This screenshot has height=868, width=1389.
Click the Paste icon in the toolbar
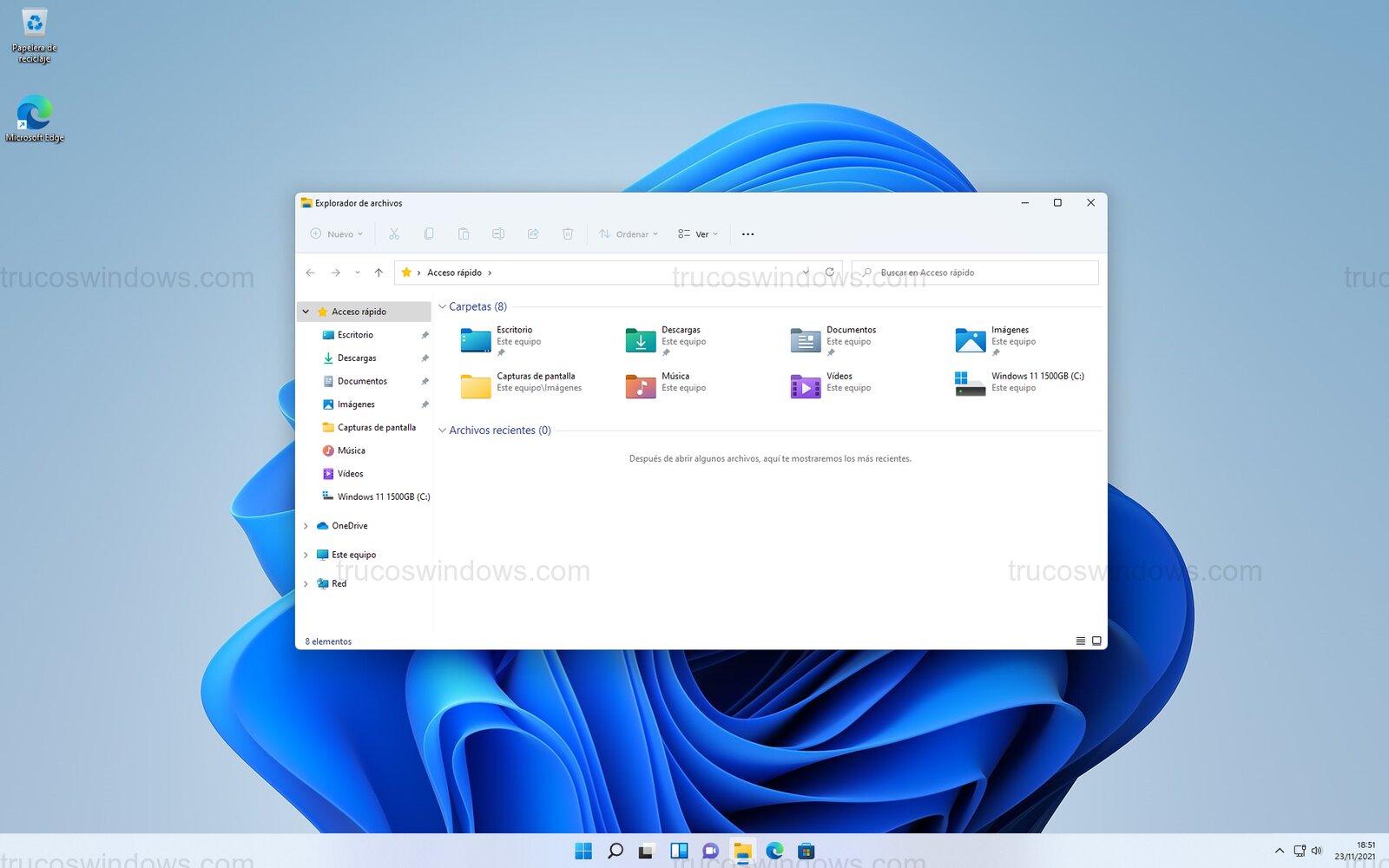pyautogui.click(x=464, y=233)
